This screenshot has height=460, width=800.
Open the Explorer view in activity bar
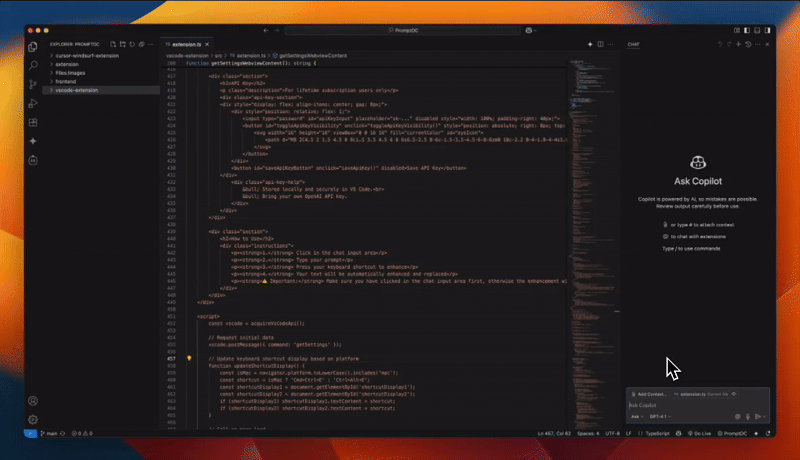pyautogui.click(x=33, y=47)
